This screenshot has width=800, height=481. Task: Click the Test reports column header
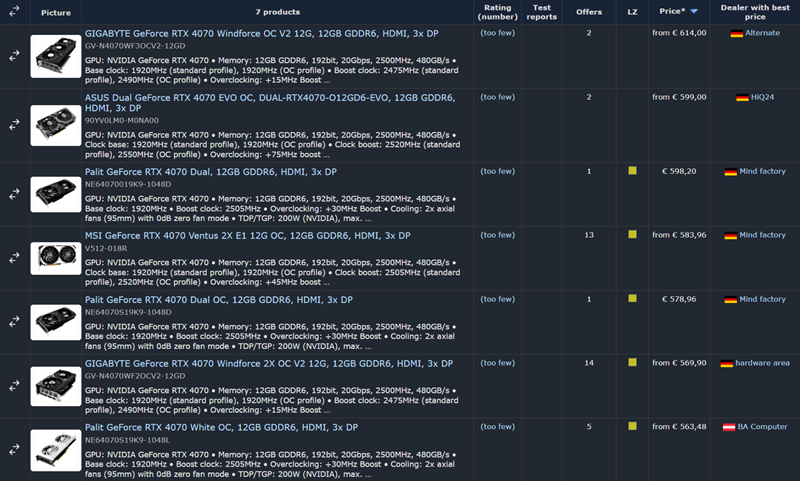(542, 12)
